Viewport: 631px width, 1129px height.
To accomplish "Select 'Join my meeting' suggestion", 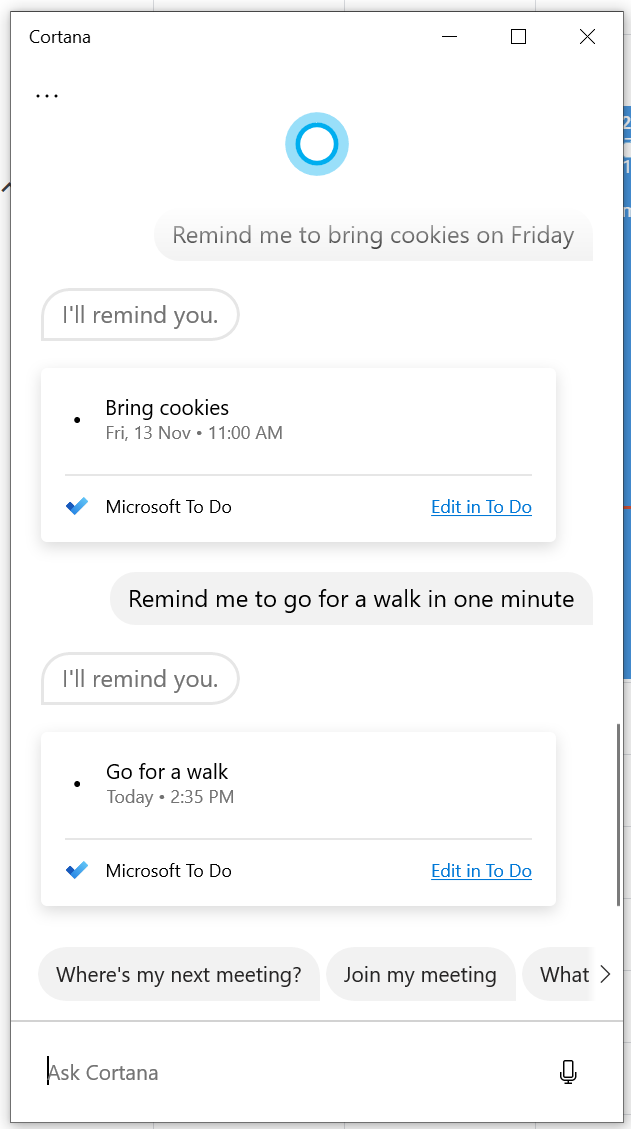I will click(x=420, y=975).
